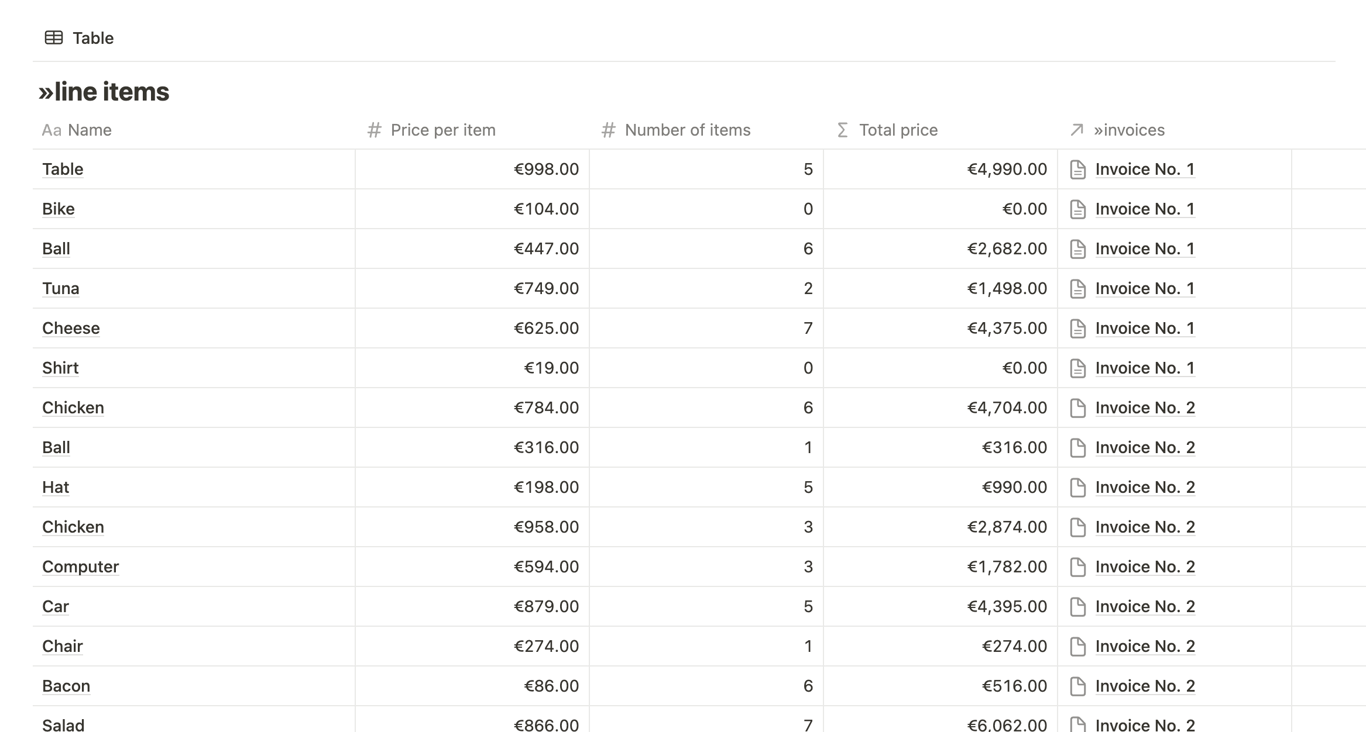Viewport: 1366px width, 732px height.
Task: Click the Table view icon
Action: (54, 38)
